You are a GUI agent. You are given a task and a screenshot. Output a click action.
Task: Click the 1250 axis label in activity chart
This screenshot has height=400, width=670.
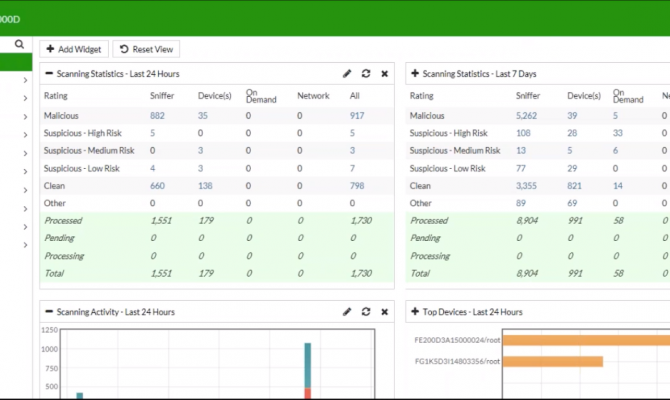pos(49,330)
